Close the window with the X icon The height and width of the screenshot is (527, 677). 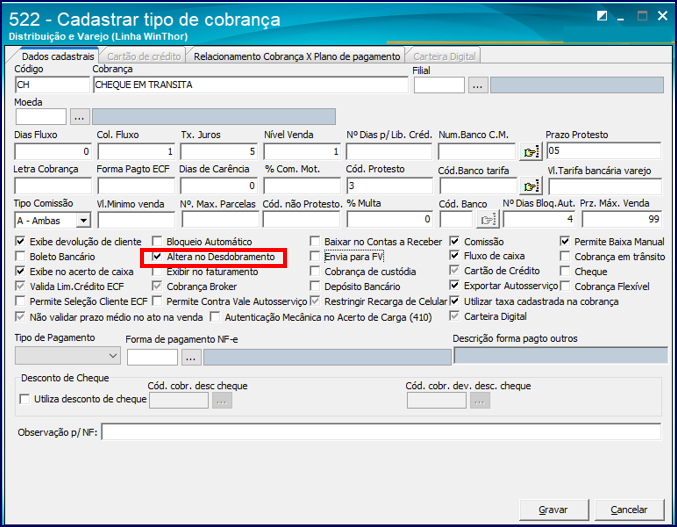[x=662, y=16]
